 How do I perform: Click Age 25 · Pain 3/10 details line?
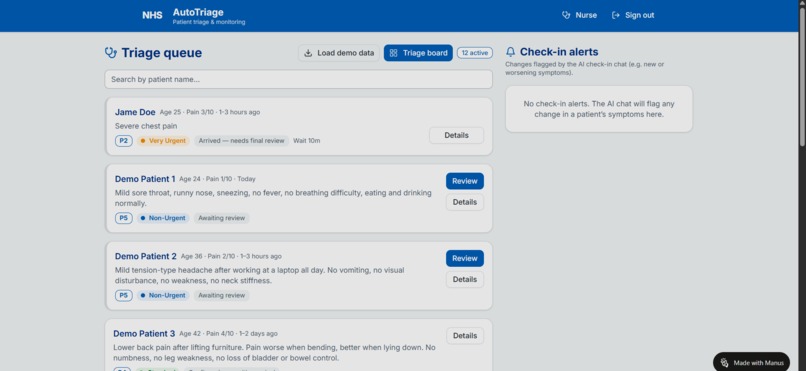click(210, 112)
